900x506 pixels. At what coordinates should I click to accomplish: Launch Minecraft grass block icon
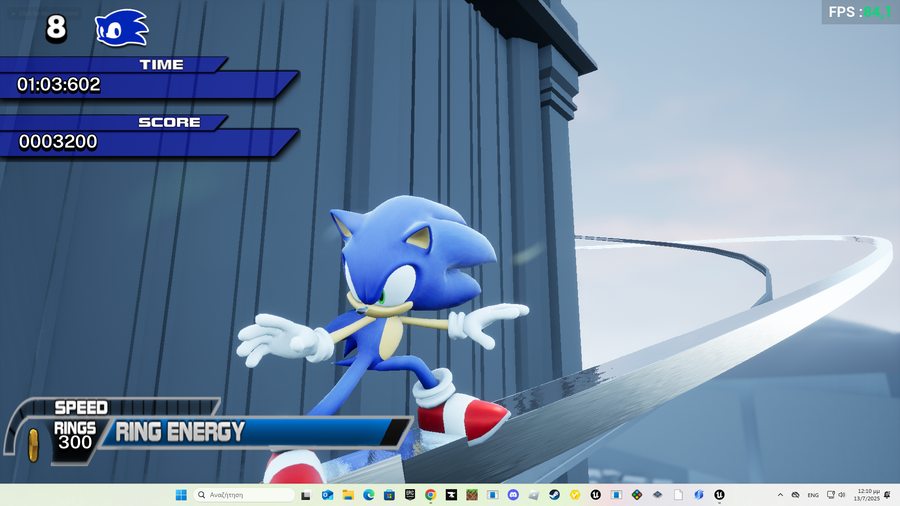[x=472, y=495]
